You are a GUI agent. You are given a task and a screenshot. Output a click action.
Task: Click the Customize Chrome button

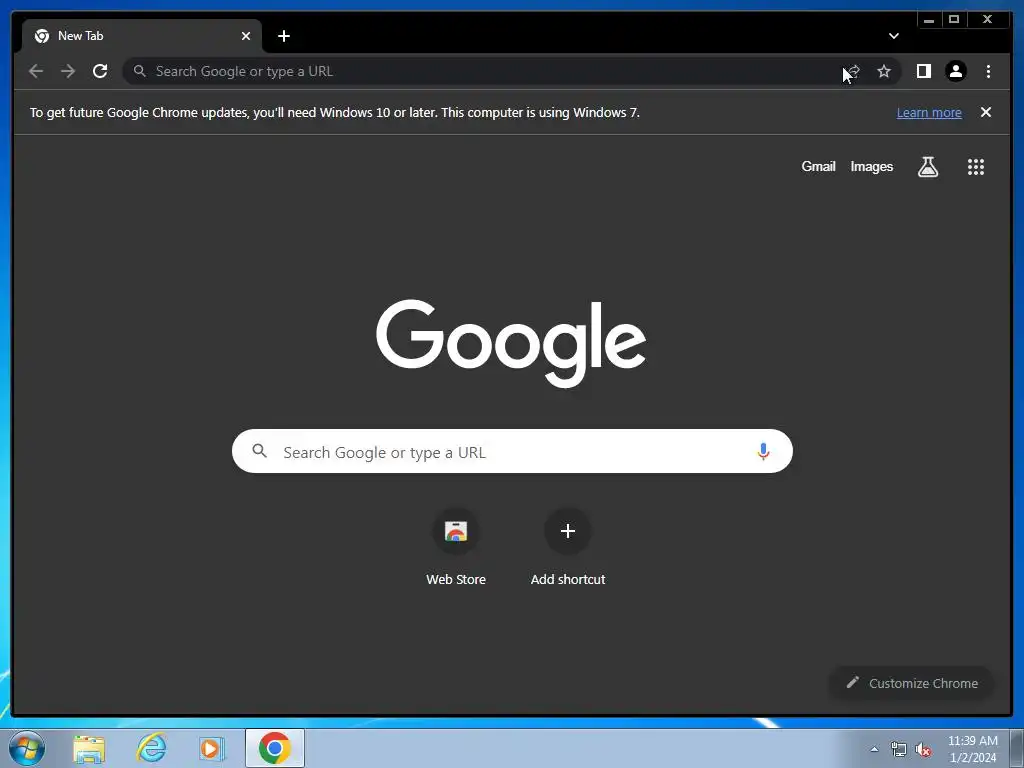(x=912, y=683)
